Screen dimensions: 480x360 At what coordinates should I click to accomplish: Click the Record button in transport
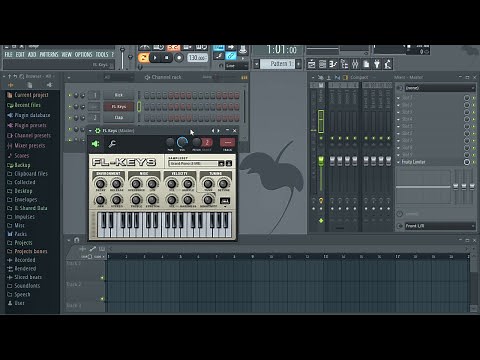179,58
